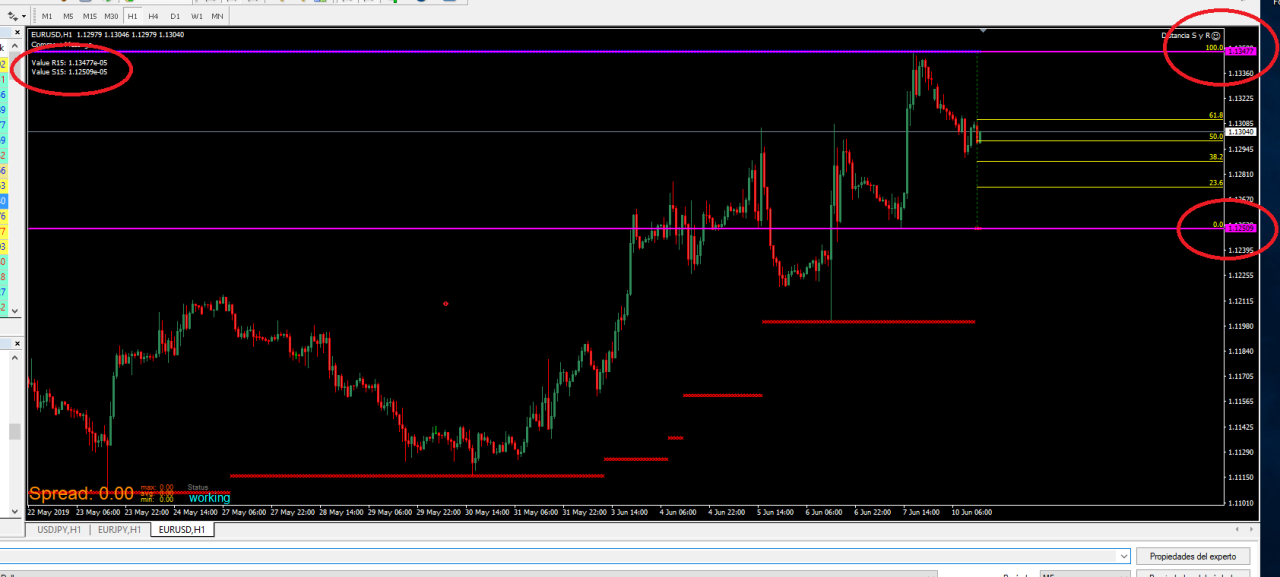Click the orange Spread: 0.00 label
The height and width of the screenshot is (577, 1280).
pyautogui.click(x=81, y=493)
